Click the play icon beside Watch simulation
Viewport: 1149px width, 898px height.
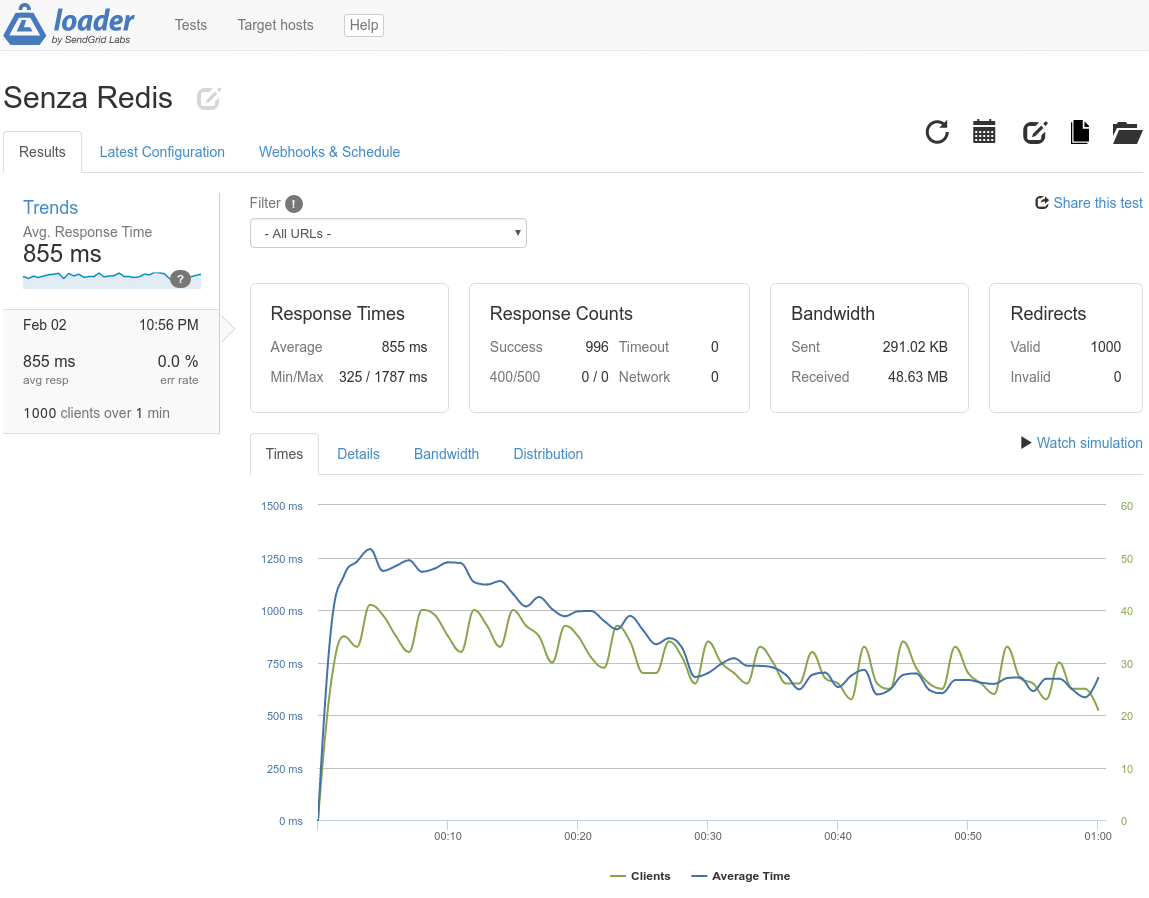[1026, 443]
